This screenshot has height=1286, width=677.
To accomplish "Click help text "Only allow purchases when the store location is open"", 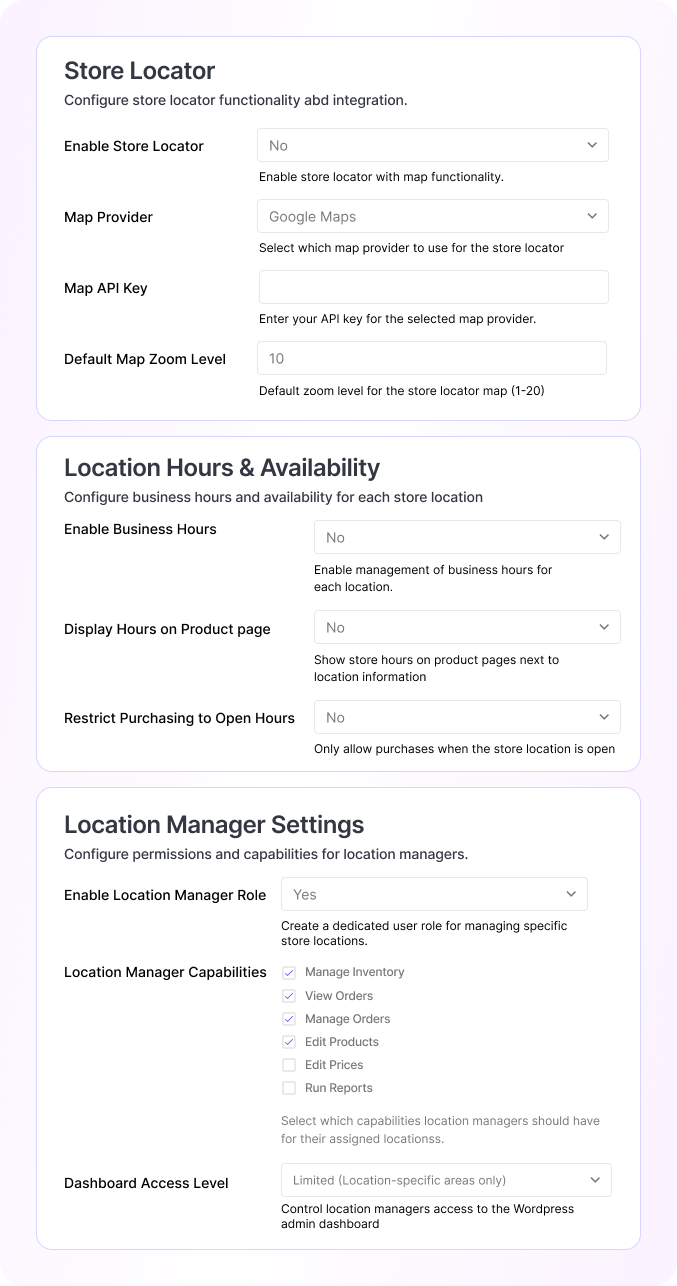I will [x=465, y=749].
